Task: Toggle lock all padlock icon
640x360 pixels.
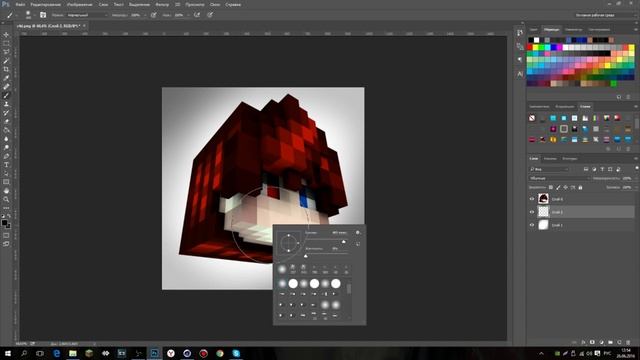Action: tap(580, 187)
